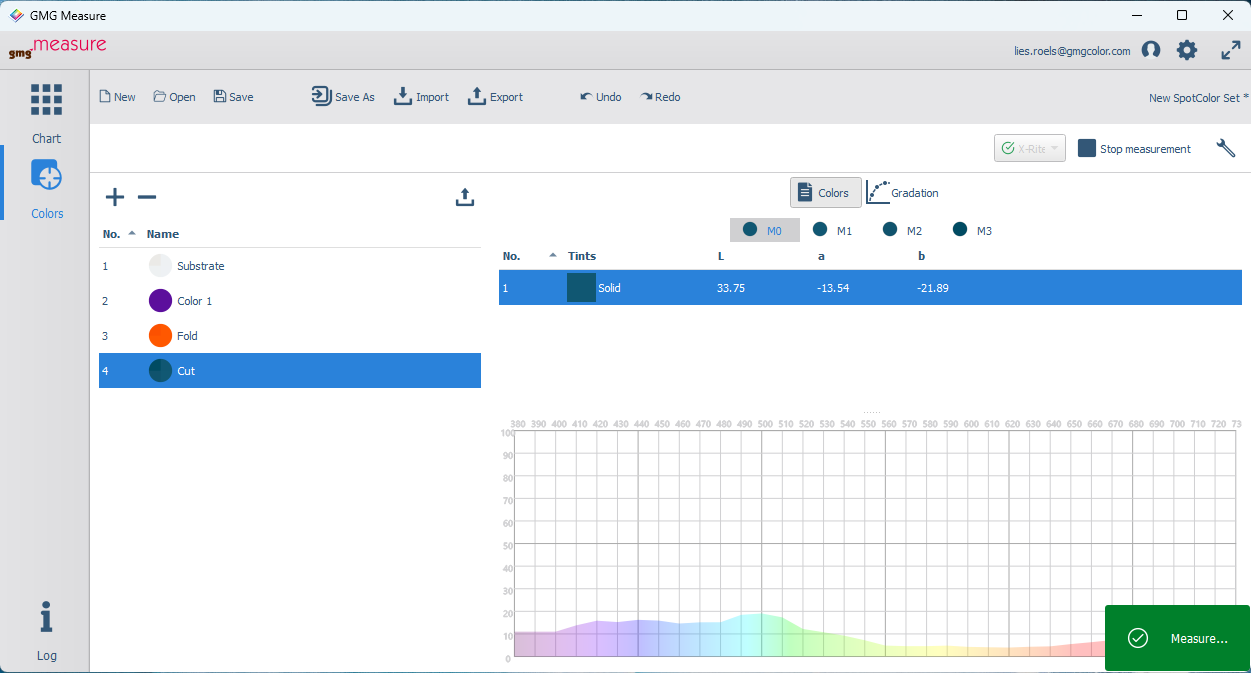The height and width of the screenshot is (673, 1251).
Task: Switch to the Colors tab
Action: coord(825,193)
